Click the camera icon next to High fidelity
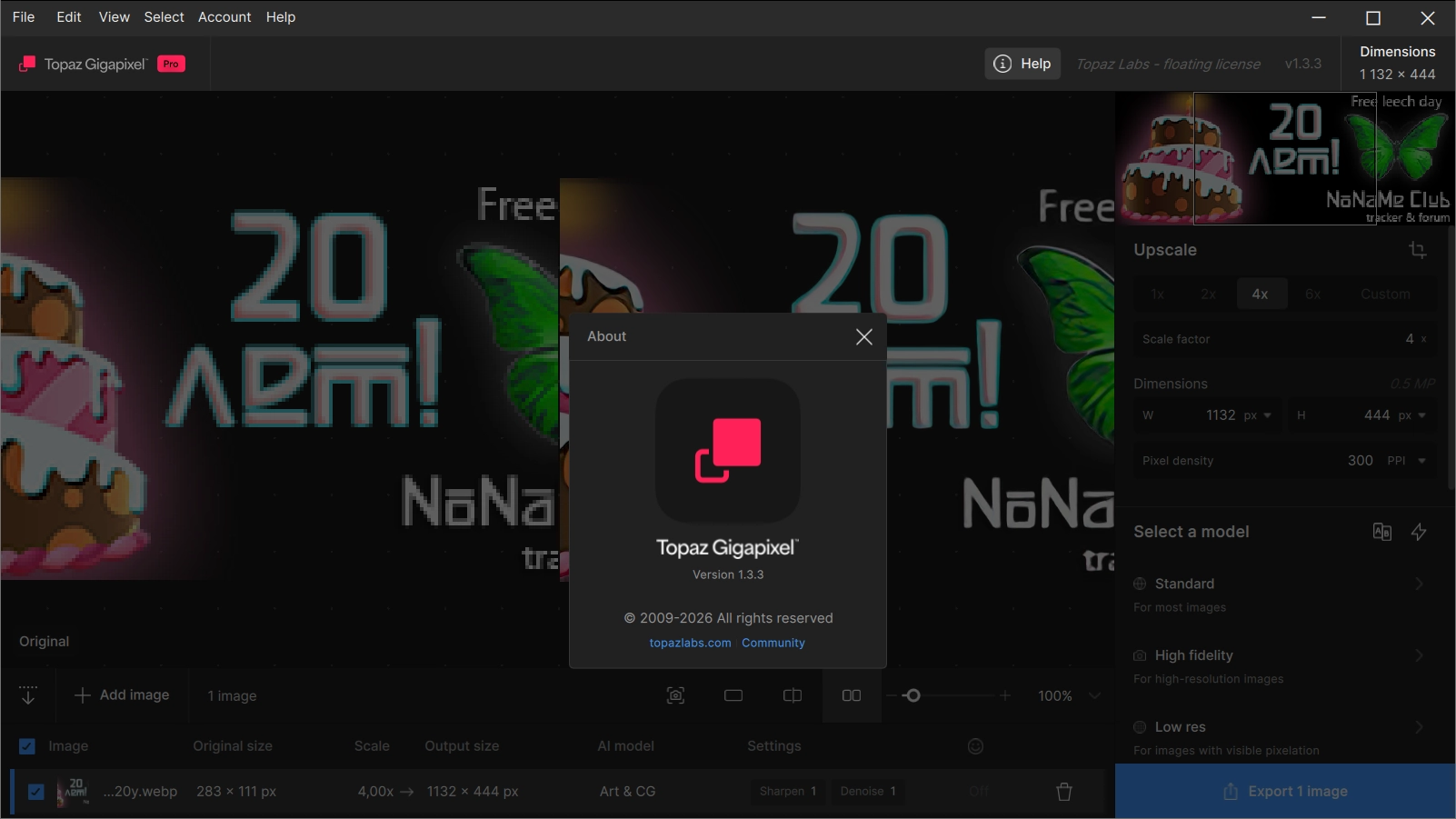Image resolution: width=1456 pixels, height=819 pixels. click(x=1140, y=655)
